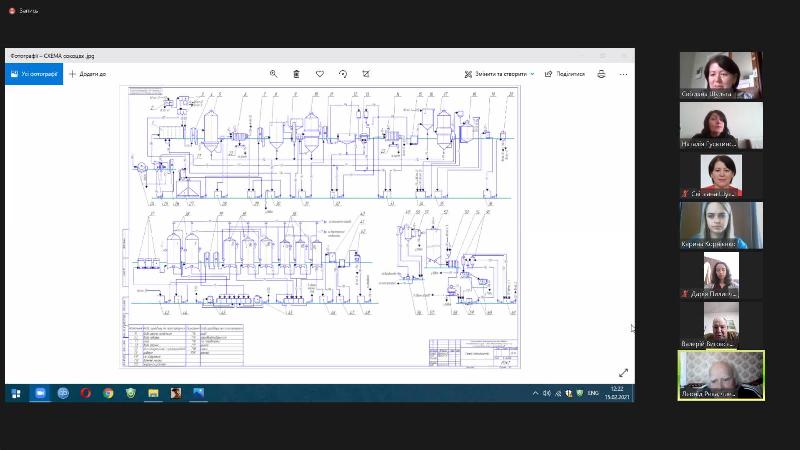Image resolution: width=800 pixels, height=450 pixels.
Task: Click the 'Усі фотографії' button
Action: pos(33,74)
